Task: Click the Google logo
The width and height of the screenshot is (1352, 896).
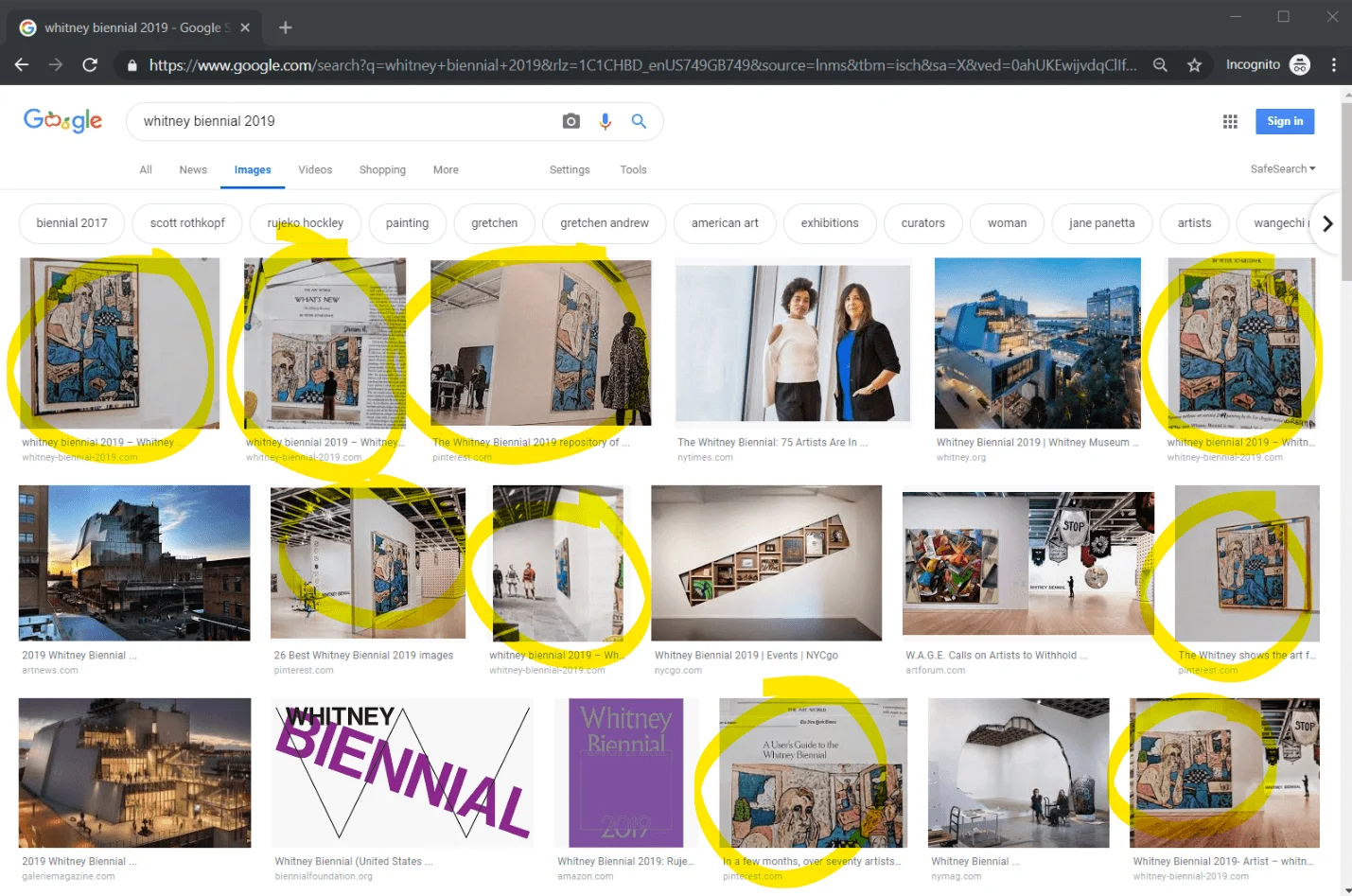Action: pos(62,120)
